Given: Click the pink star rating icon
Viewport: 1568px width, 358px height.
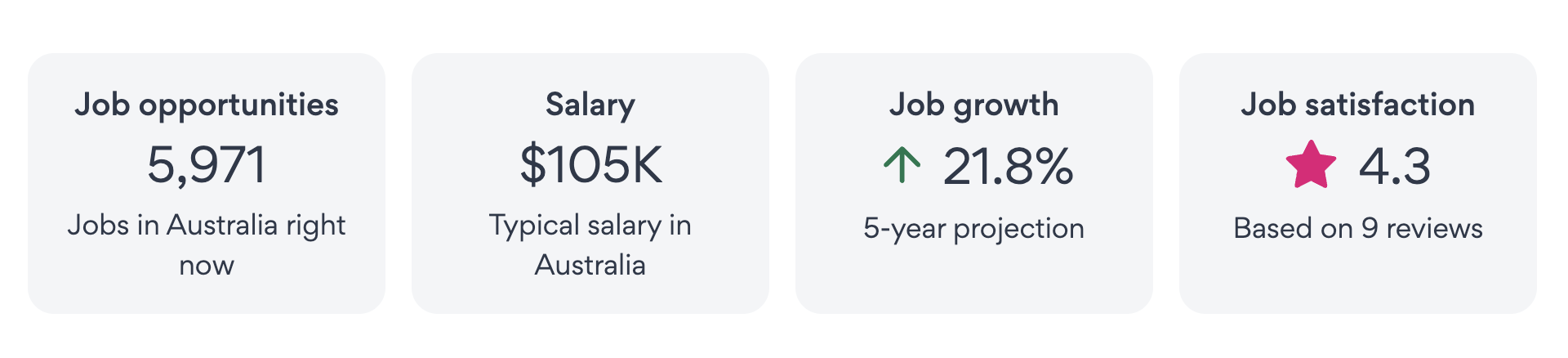Looking at the screenshot, I should 1311,165.
